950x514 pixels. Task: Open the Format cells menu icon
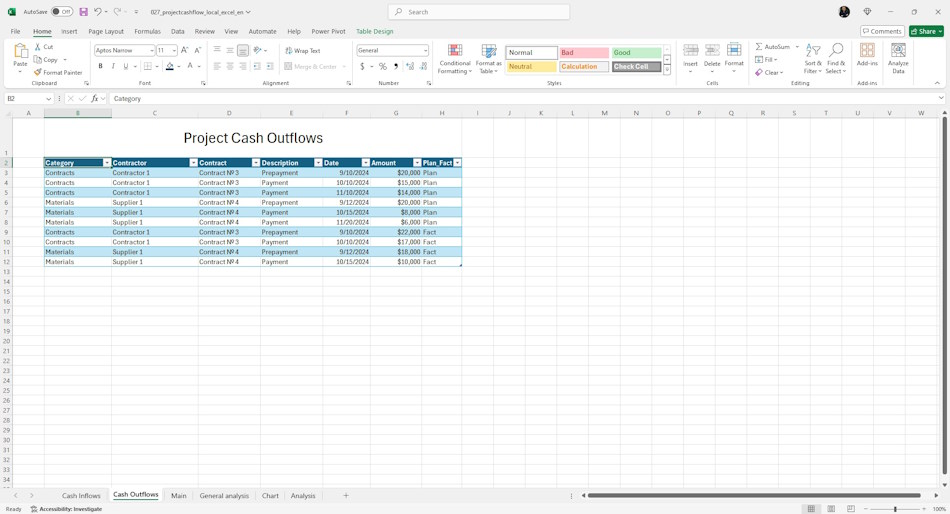(734, 50)
